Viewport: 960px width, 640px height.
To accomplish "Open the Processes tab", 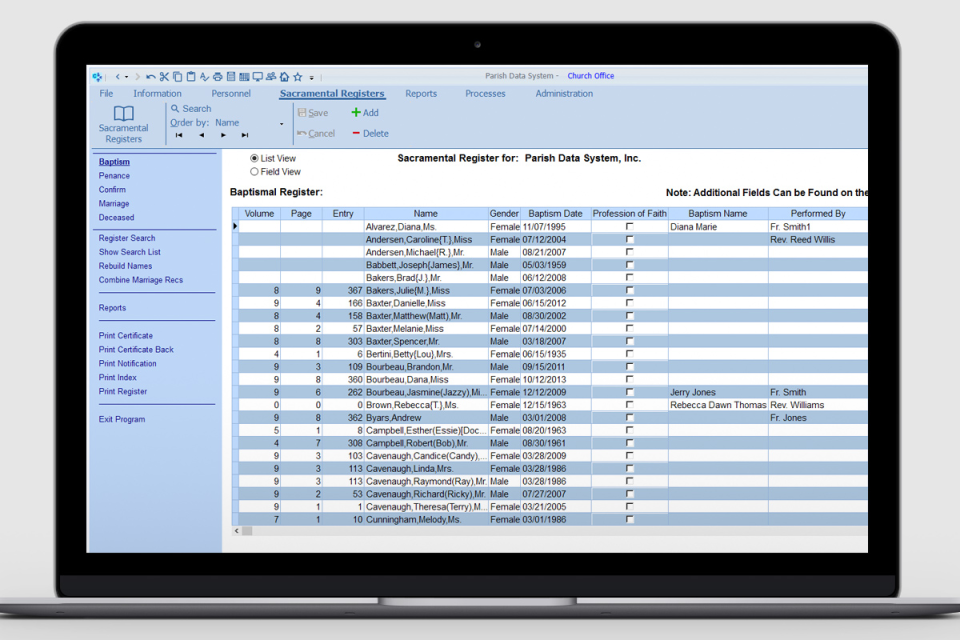I will (x=485, y=94).
